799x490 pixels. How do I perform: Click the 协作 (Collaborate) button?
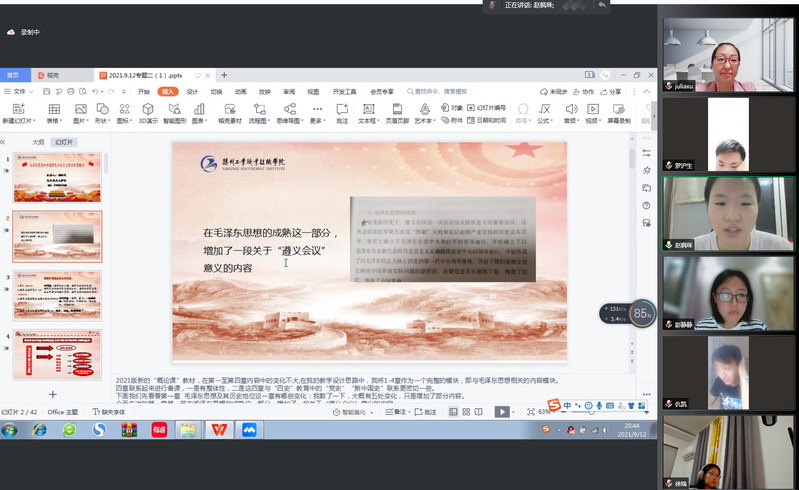tap(585, 91)
